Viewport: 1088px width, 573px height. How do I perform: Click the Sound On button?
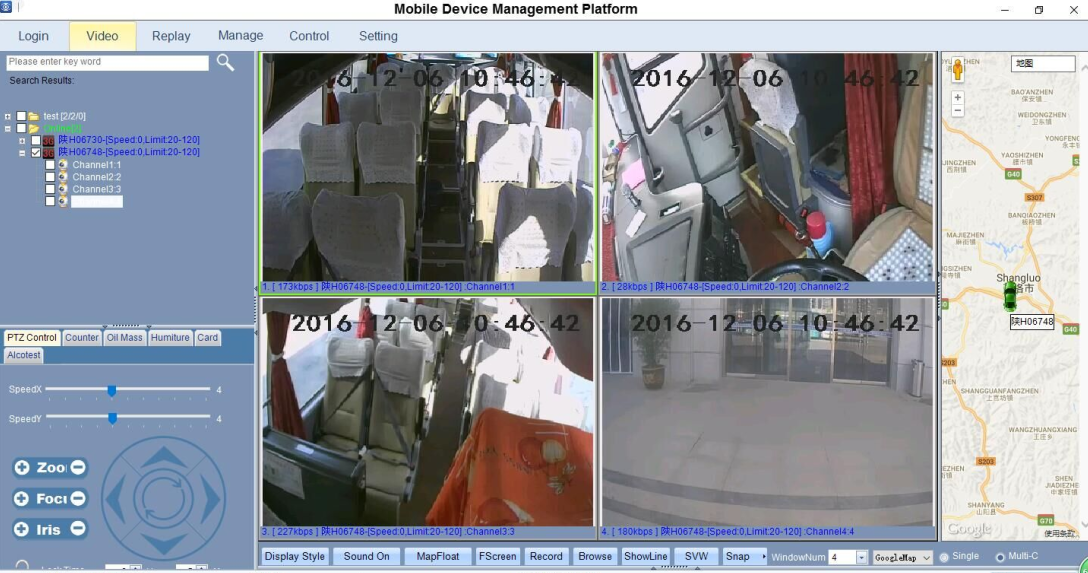pos(366,557)
